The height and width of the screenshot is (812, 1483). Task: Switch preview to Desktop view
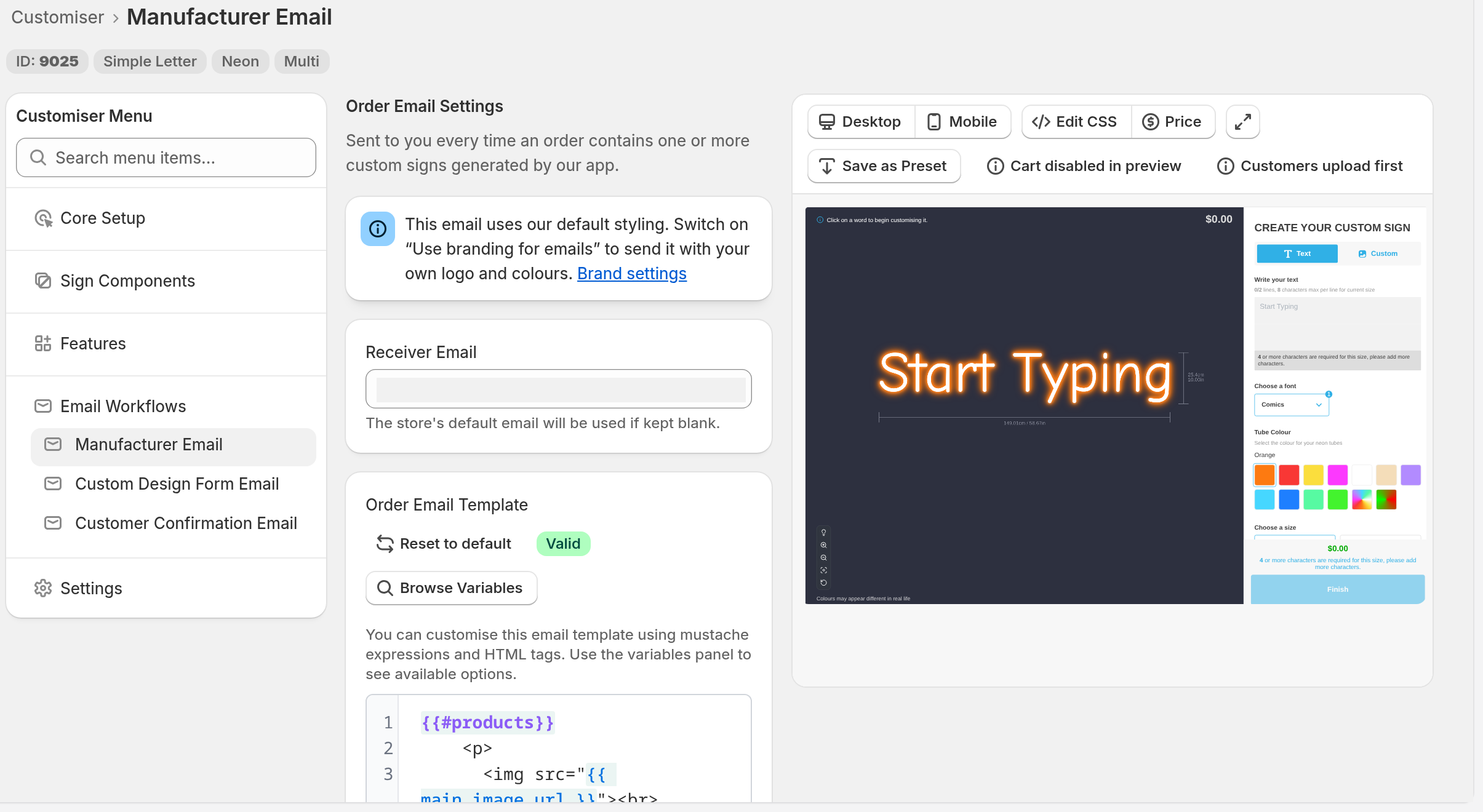coord(861,122)
